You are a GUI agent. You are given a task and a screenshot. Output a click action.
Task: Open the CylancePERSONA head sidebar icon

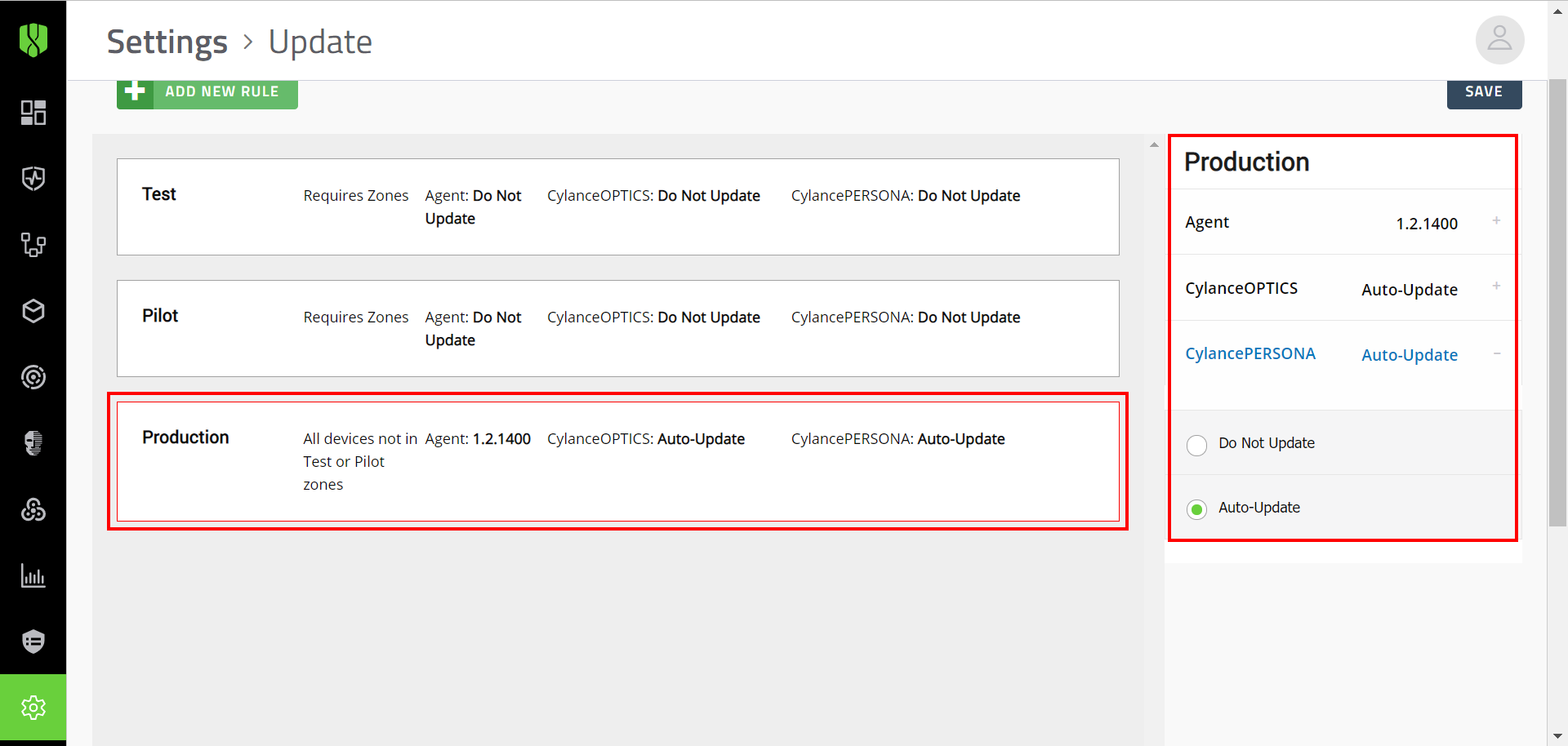(x=33, y=443)
